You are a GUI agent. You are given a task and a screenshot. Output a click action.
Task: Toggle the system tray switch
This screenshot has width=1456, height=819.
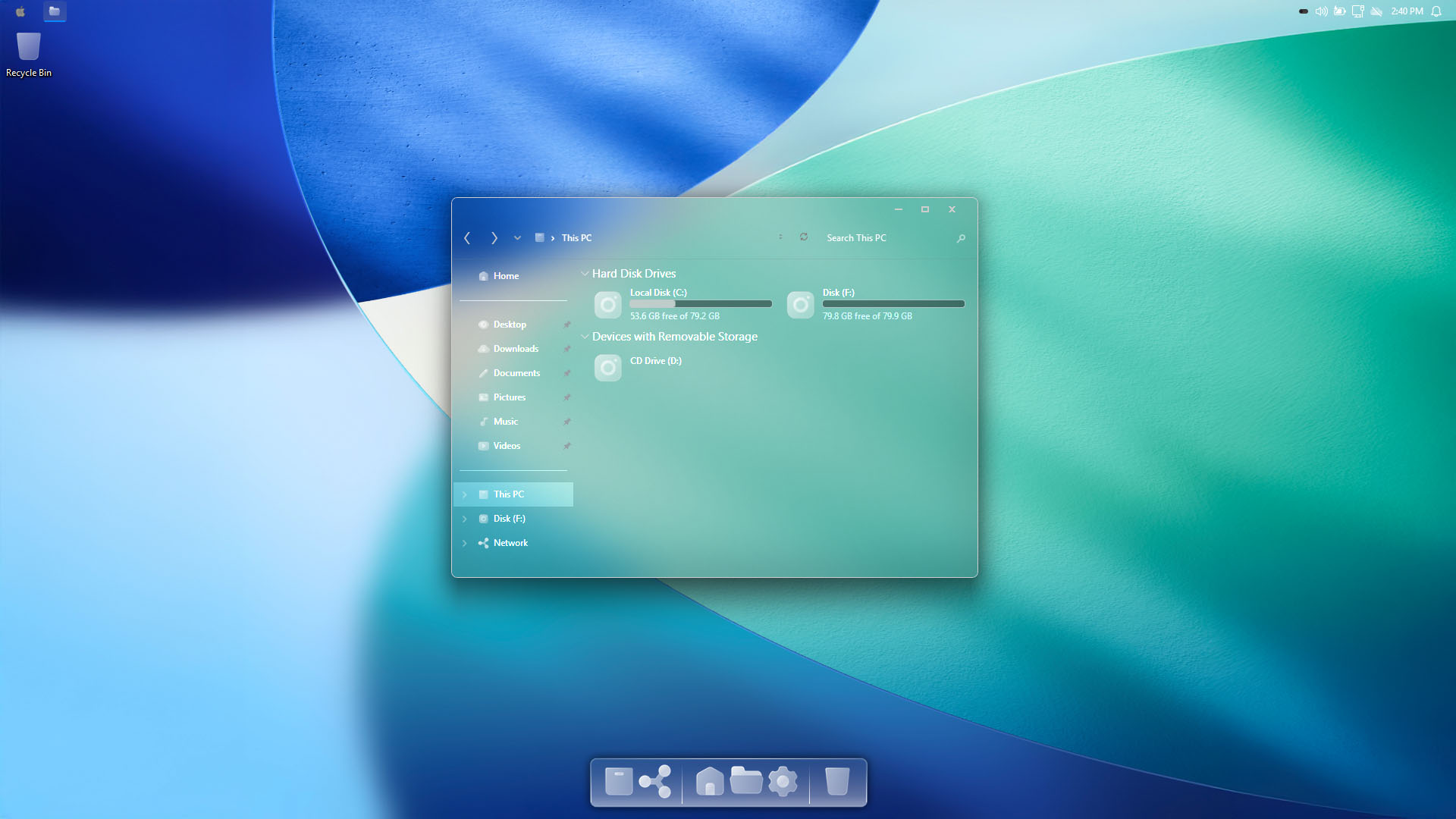pos(1304,11)
